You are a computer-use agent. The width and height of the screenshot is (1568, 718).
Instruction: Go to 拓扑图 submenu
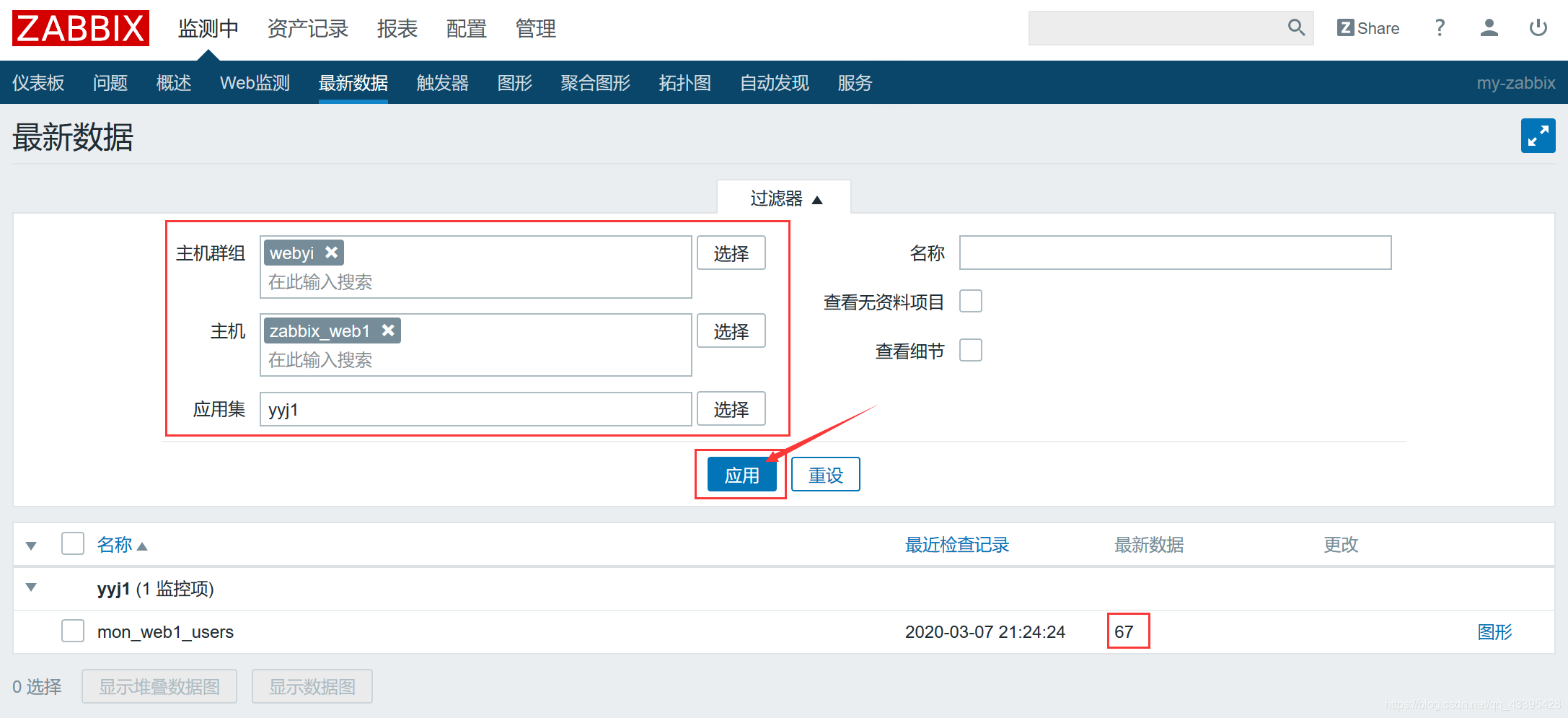tap(685, 83)
